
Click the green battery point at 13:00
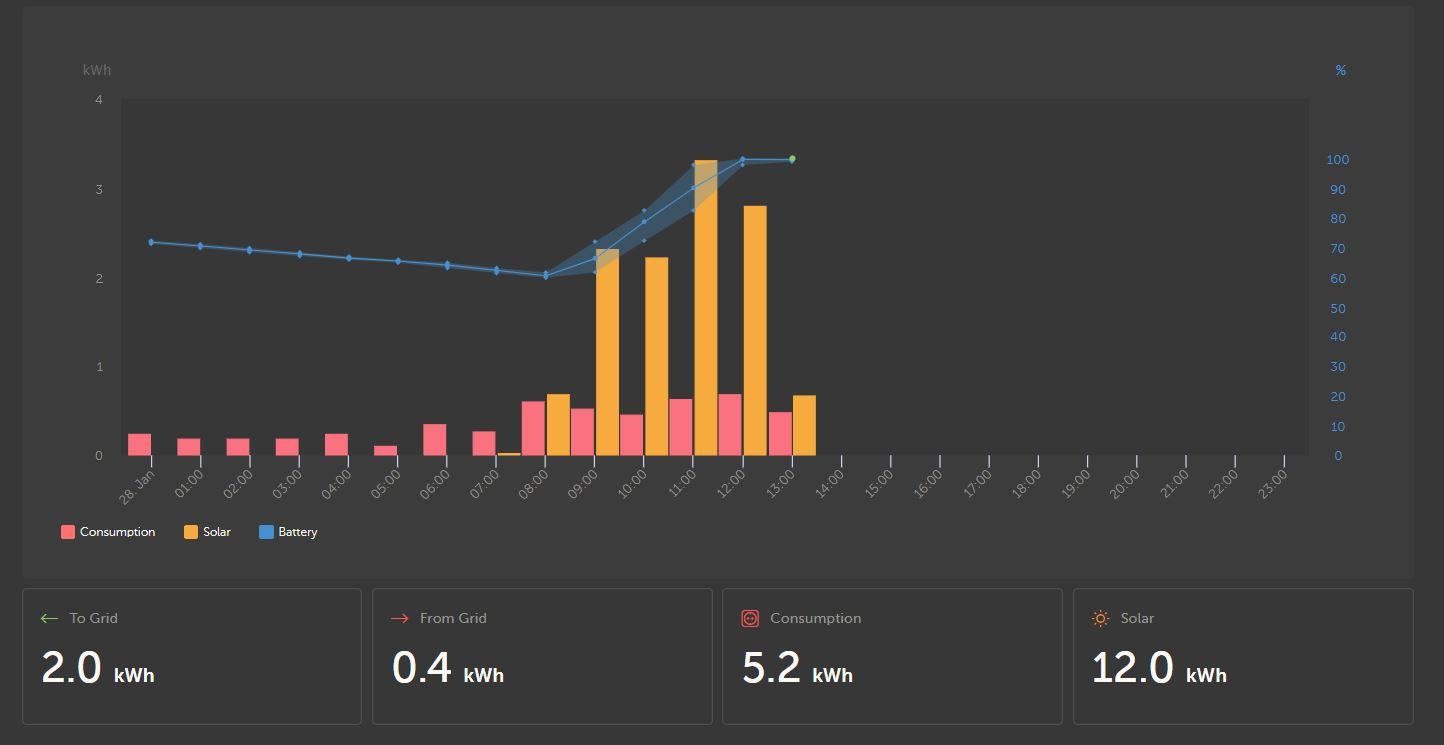(x=792, y=159)
